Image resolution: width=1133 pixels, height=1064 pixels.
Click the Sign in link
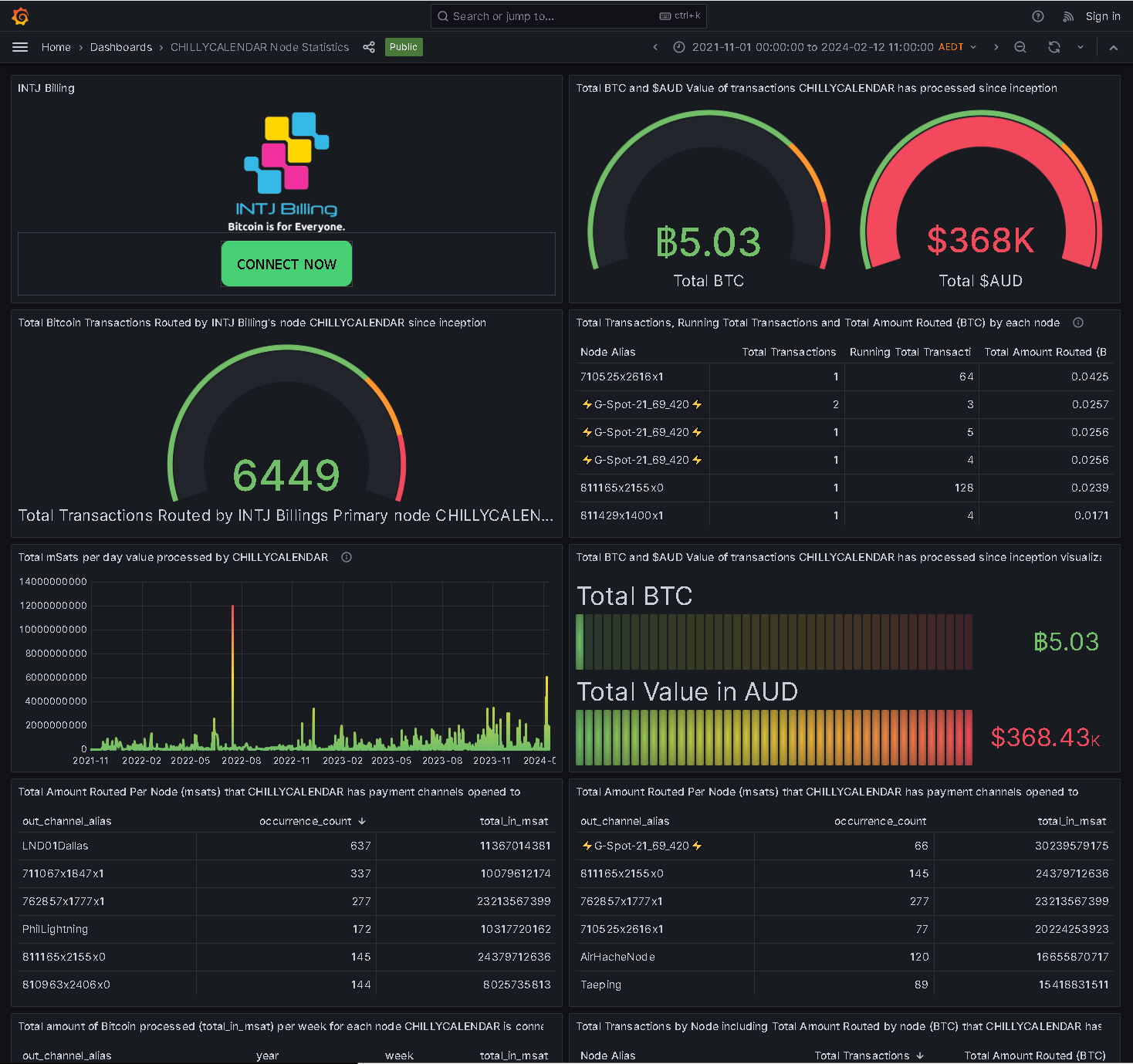(x=1103, y=16)
